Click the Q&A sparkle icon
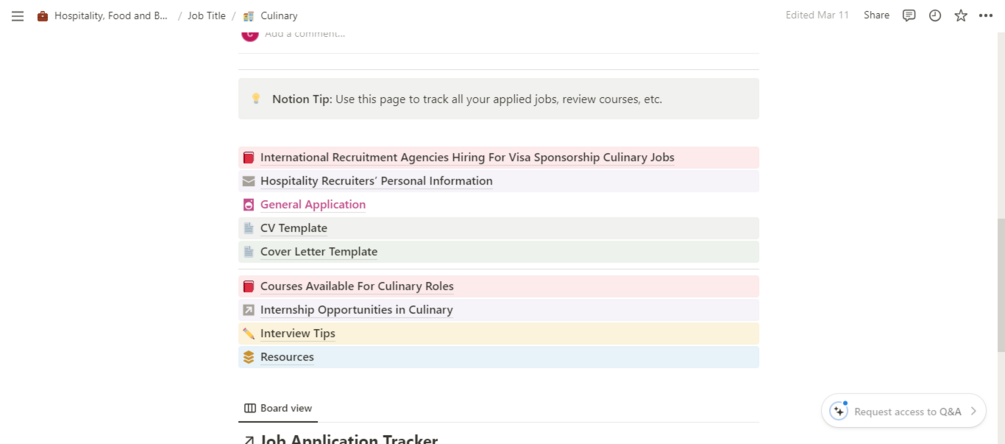This screenshot has width=1005, height=444. click(x=839, y=411)
